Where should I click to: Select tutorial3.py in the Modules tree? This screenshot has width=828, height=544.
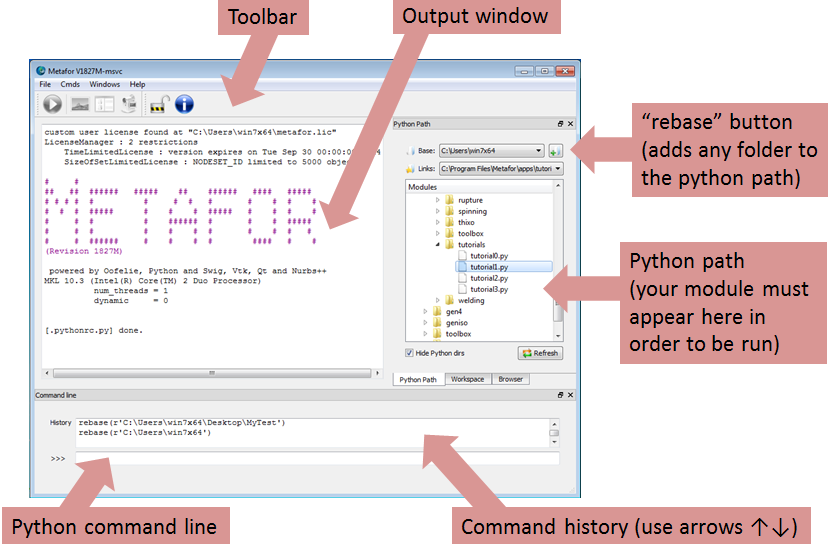[x=489, y=289]
